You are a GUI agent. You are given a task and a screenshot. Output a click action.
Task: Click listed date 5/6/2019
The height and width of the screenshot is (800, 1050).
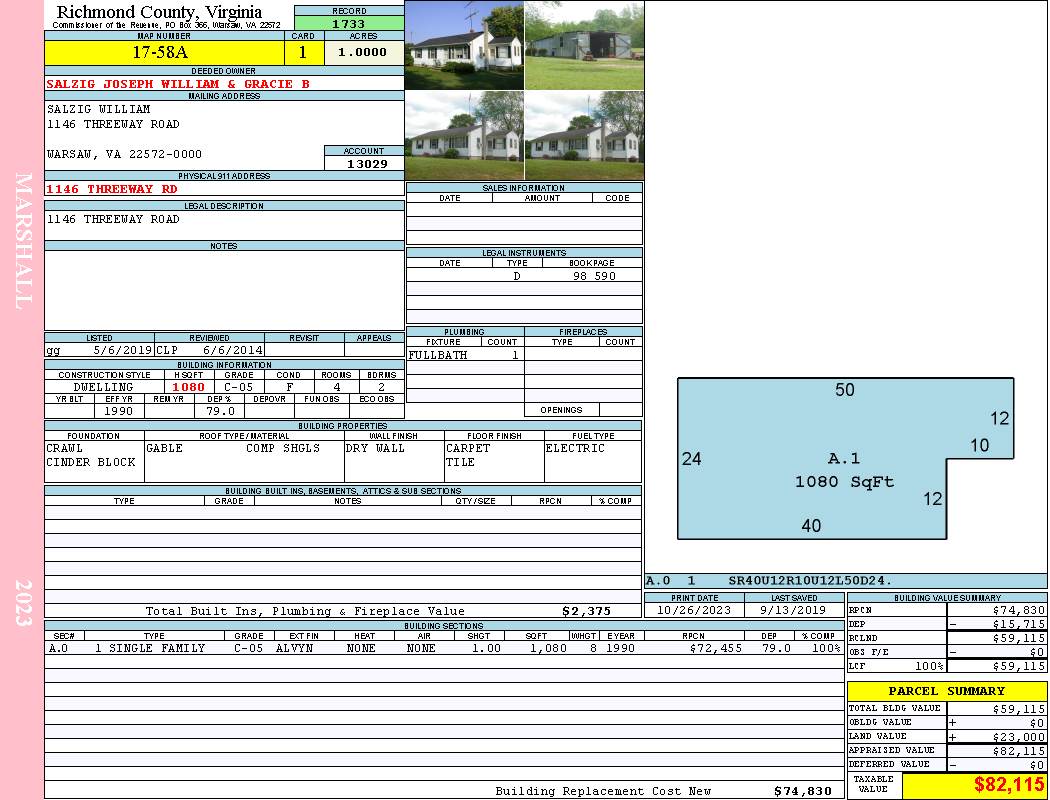[123, 350]
